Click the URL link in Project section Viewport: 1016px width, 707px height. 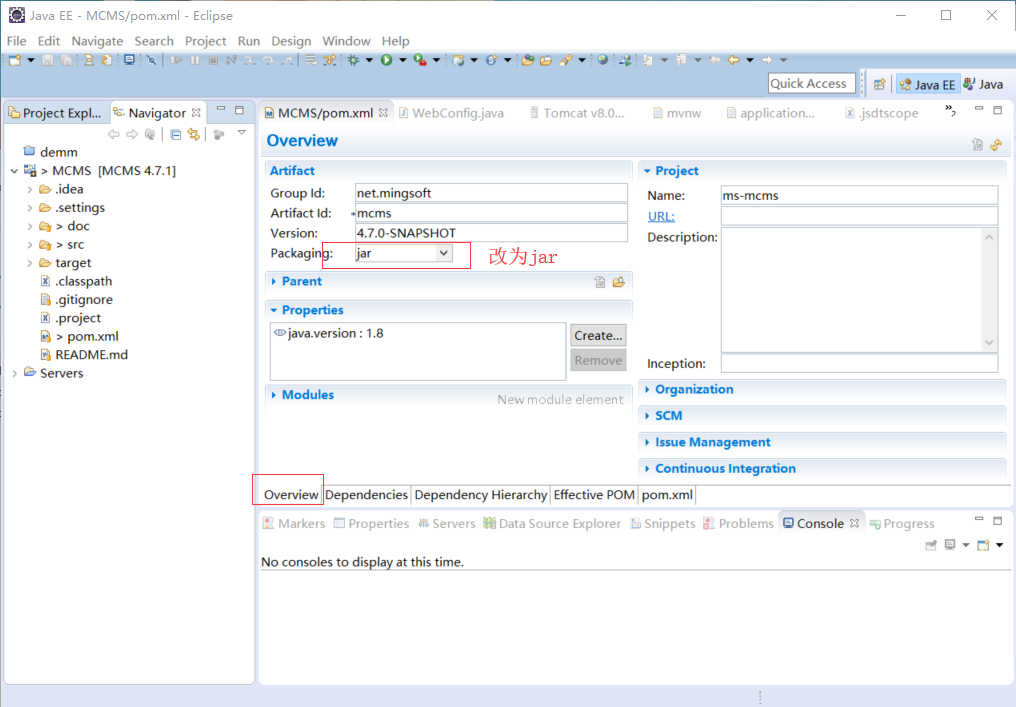tap(661, 216)
